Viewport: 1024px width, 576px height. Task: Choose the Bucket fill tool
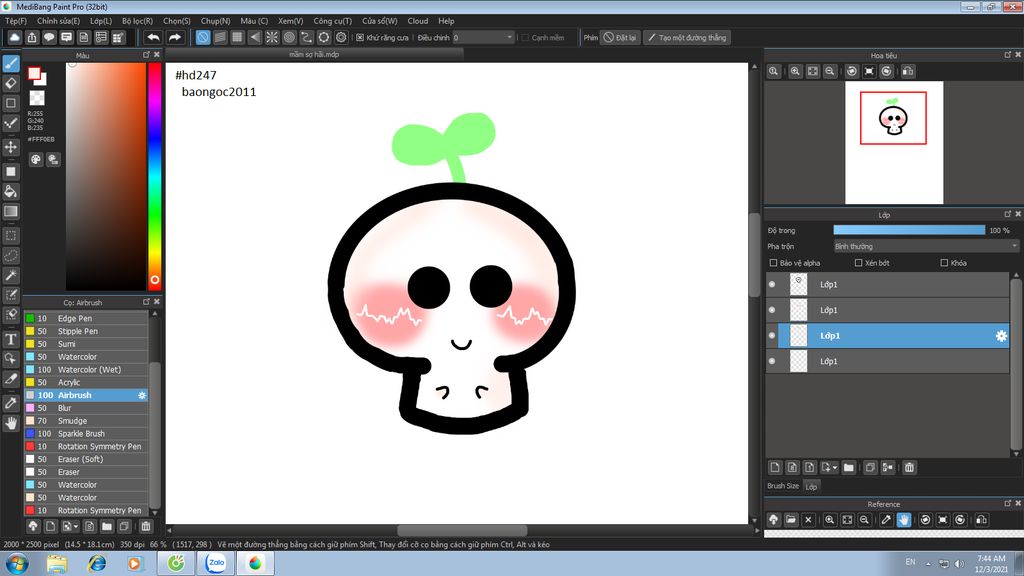tap(11, 191)
